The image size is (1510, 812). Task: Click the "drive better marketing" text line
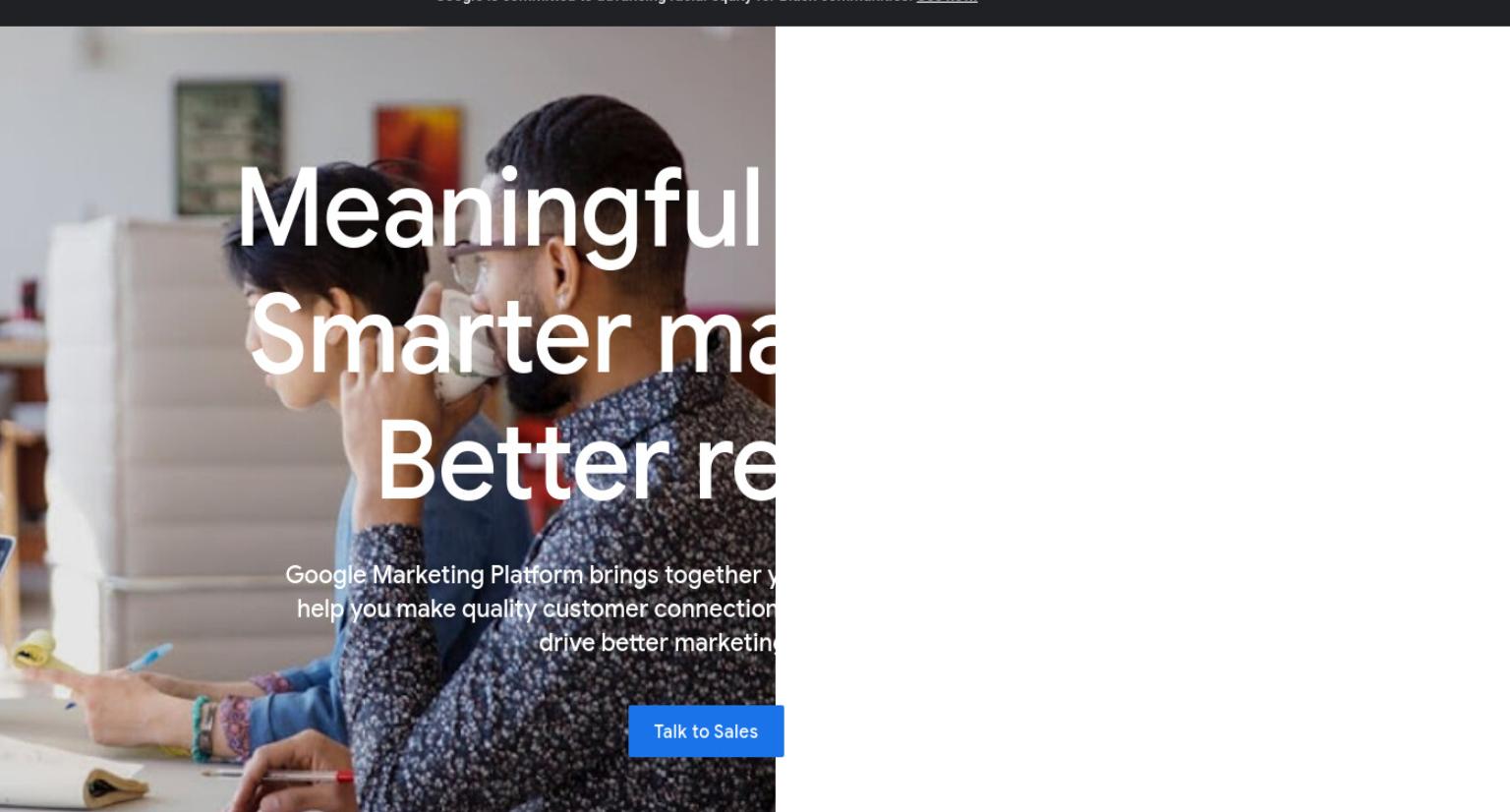click(x=658, y=642)
